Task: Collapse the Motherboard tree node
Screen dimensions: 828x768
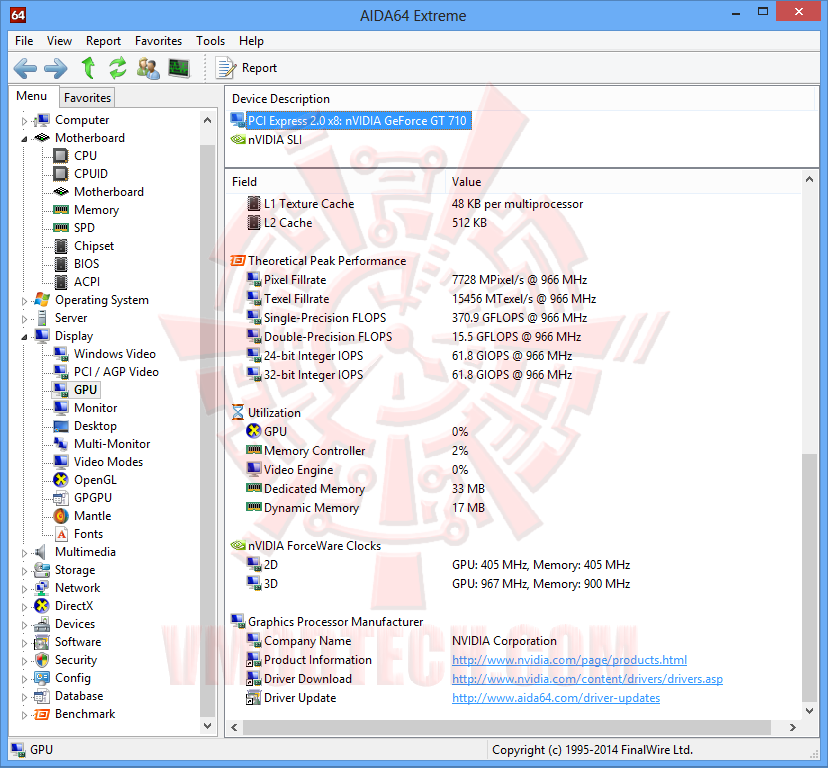Action: 24,139
